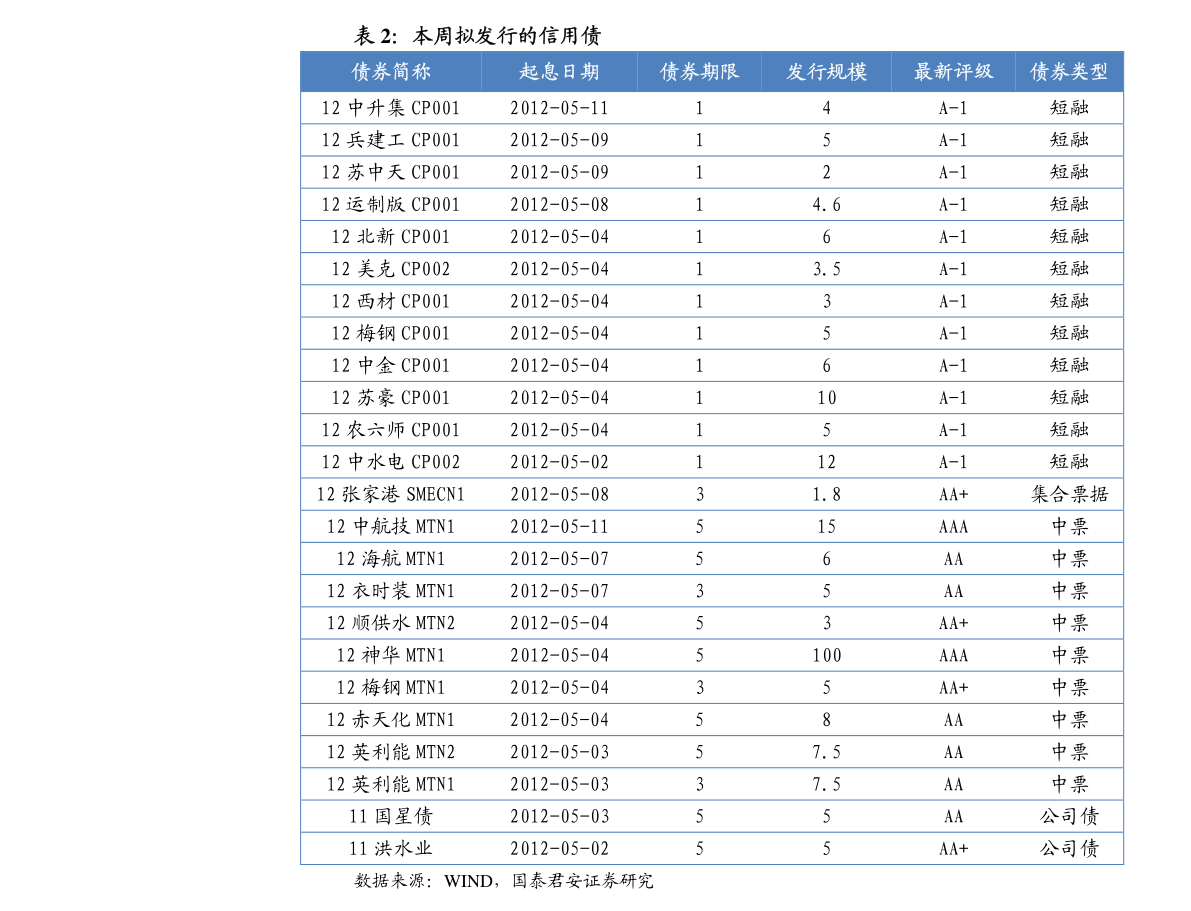Select bond name 12兵建工CP001
Screen dimensions: 1191x911
click(391, 141)
